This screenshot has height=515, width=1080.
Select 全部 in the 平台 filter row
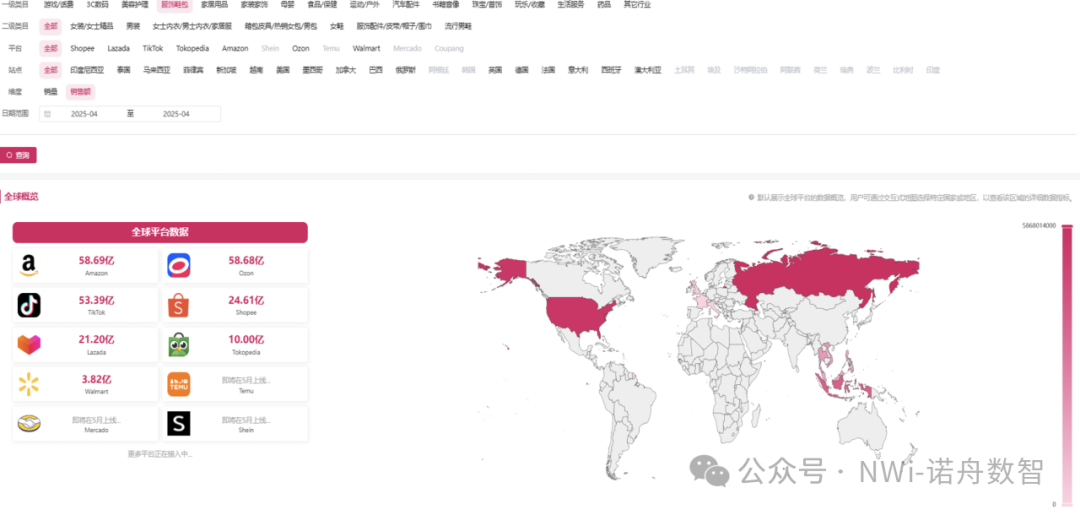(50, 48)
